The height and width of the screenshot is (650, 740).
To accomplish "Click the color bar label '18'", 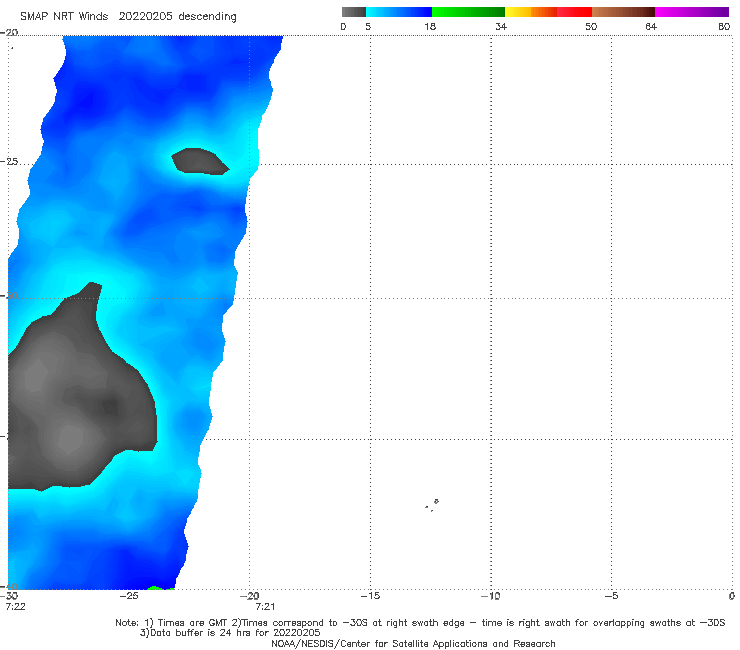I will click(x=430, y=27).
